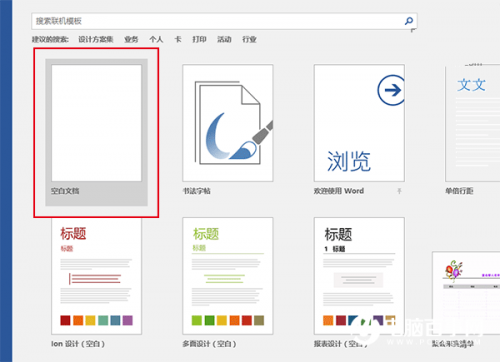Select suggested search 打印
Image resolution: width=500 pixels, height=362 pixels.
[x=199, y=39]
